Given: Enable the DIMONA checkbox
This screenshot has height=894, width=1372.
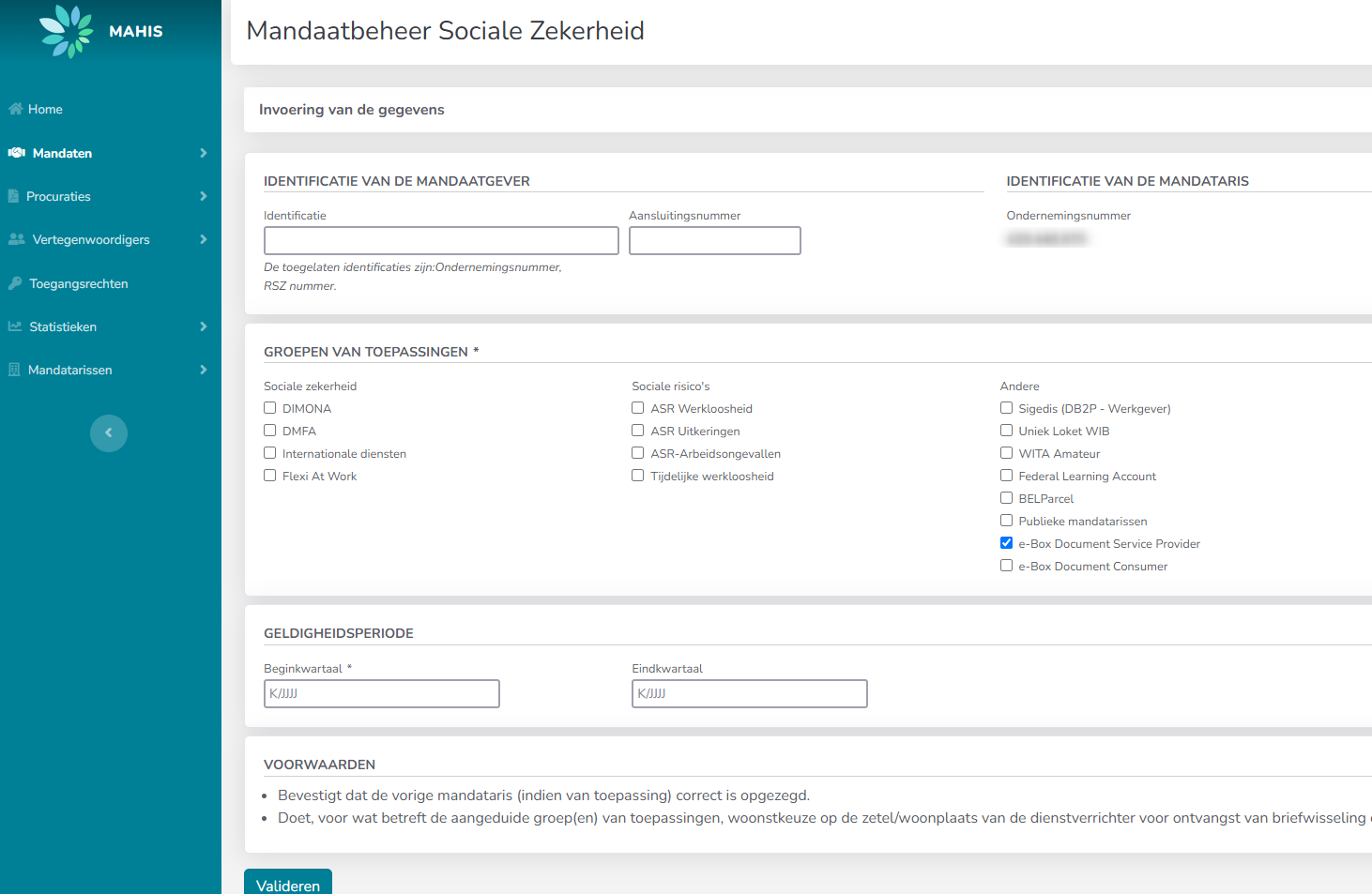Looking at the screenshot, I should point(270,408).
